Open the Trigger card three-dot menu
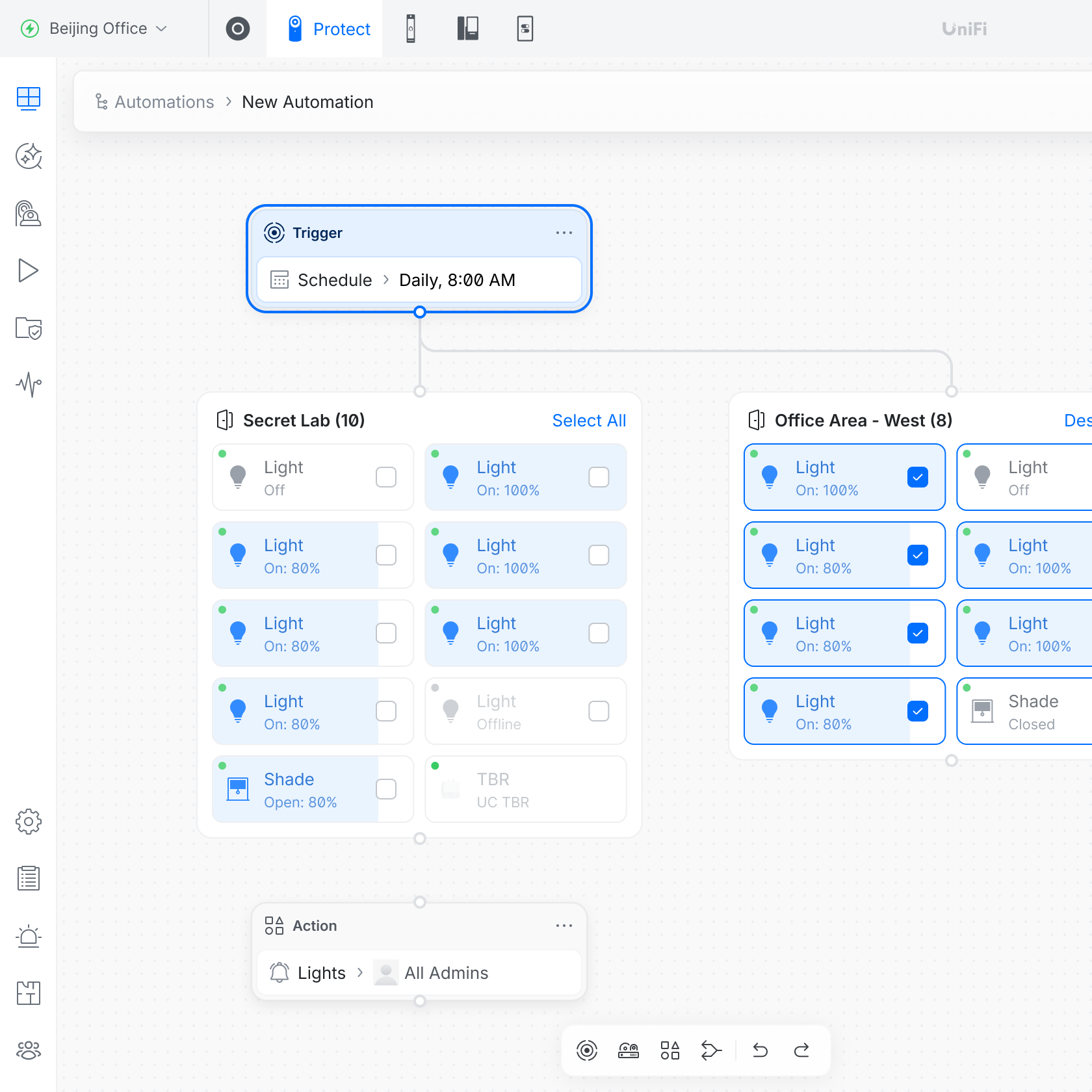Screen dimensions: 1092x1092 pos(564,233)
